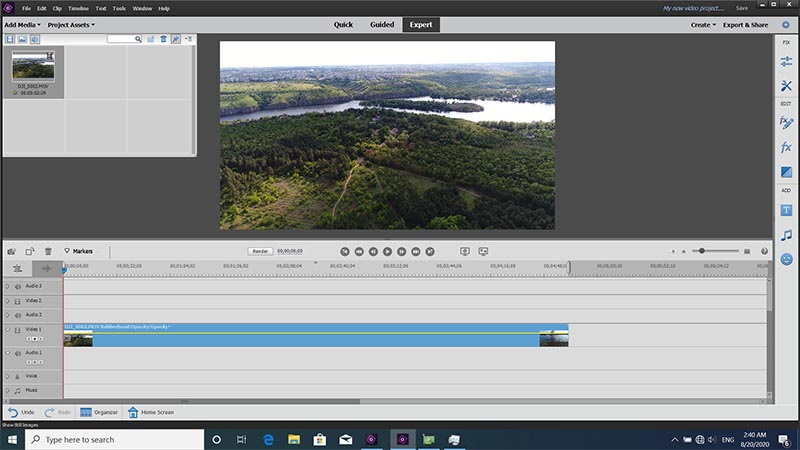Screen dimensions: 800x450
Task: Switch to Guided mode tab
Action: pos(382,24)
